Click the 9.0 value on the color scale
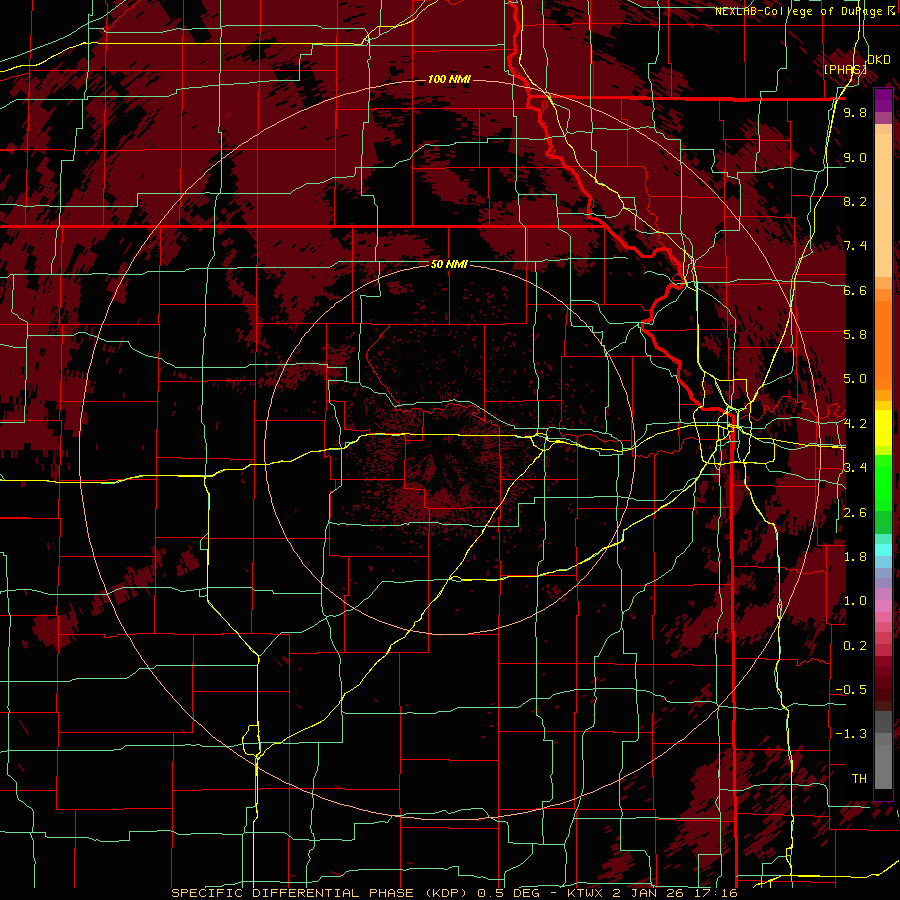 855,157
